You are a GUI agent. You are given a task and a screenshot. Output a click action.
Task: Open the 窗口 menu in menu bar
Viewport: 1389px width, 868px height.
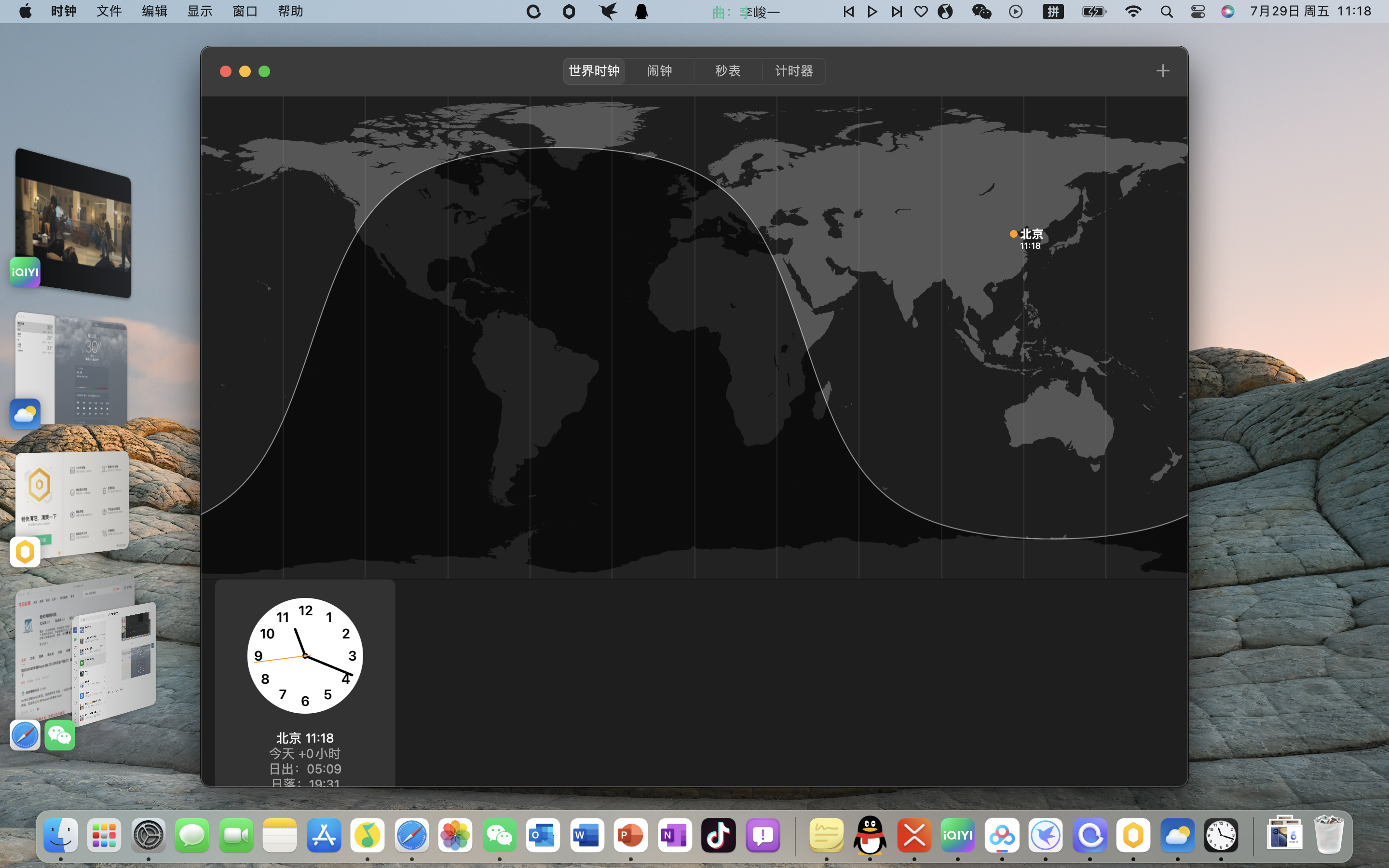(x=245, y=12)
